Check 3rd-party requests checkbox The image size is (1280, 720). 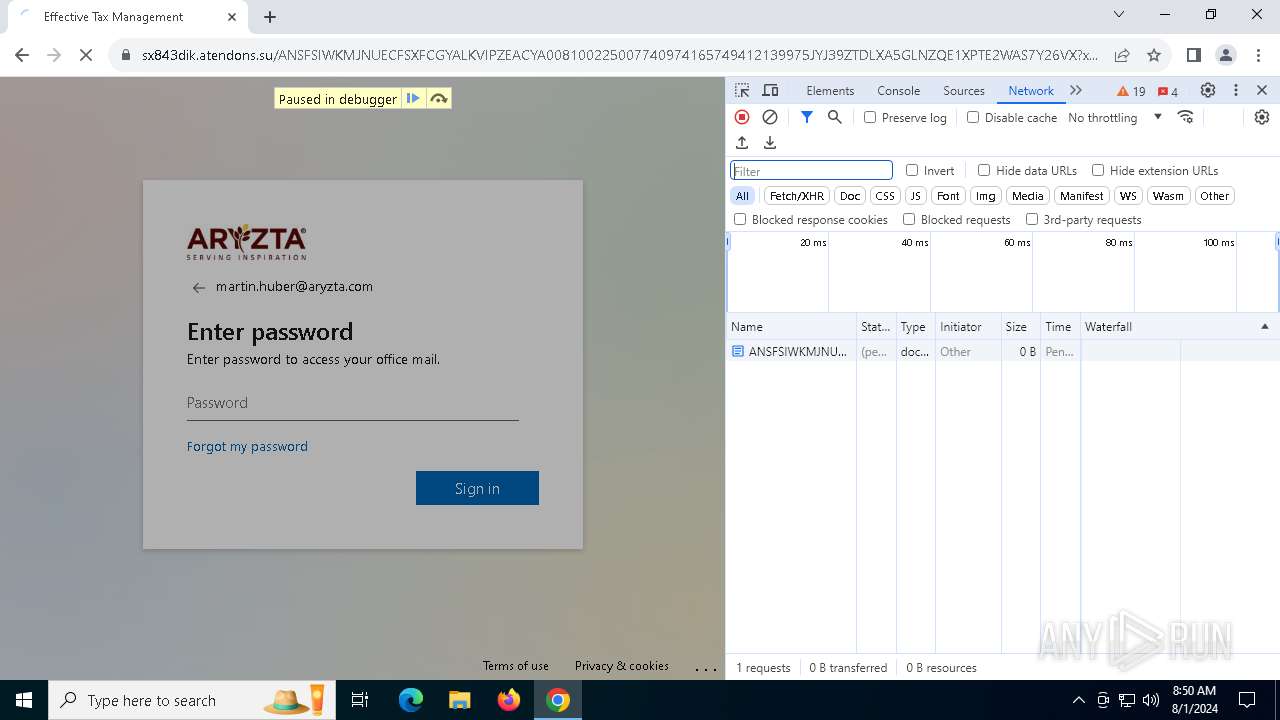(x=1032, y=219)
